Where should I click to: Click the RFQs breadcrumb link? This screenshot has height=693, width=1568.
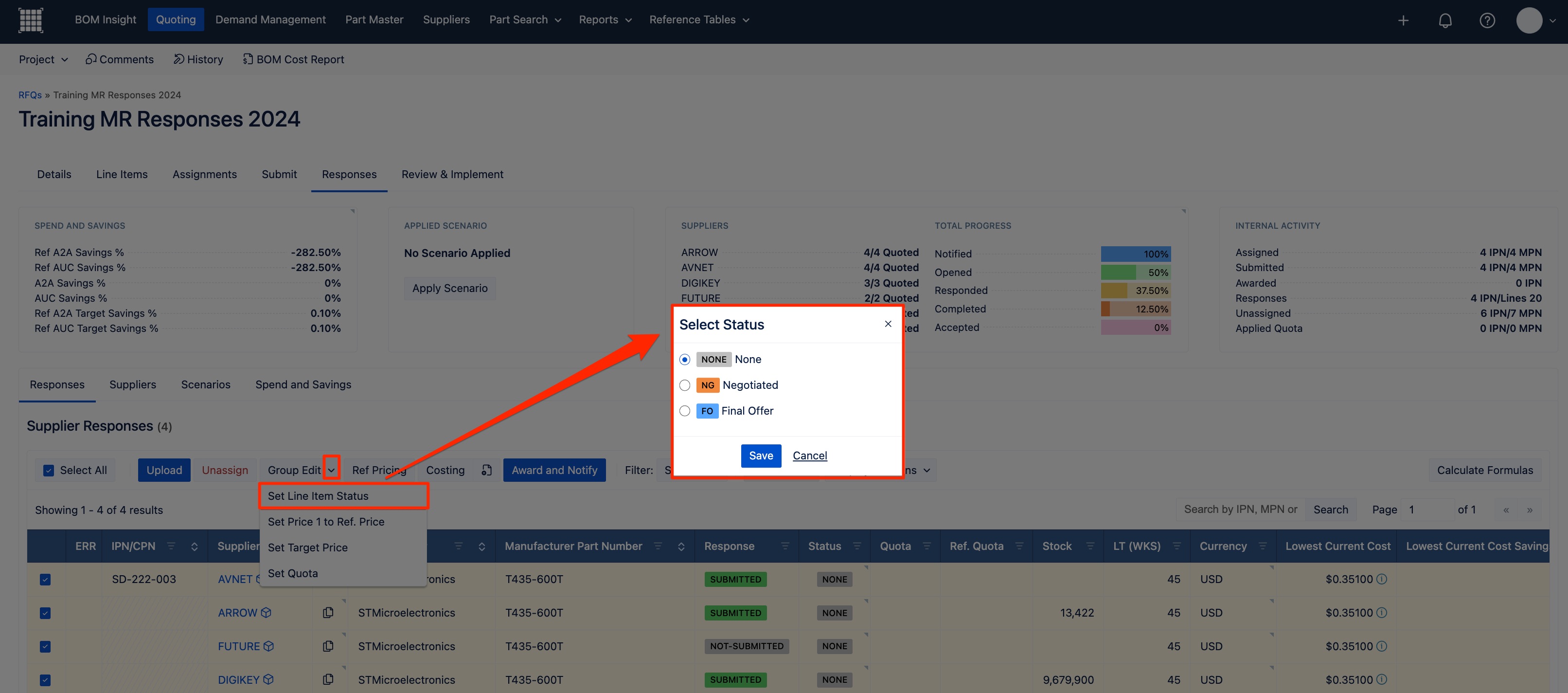[30, 95]
